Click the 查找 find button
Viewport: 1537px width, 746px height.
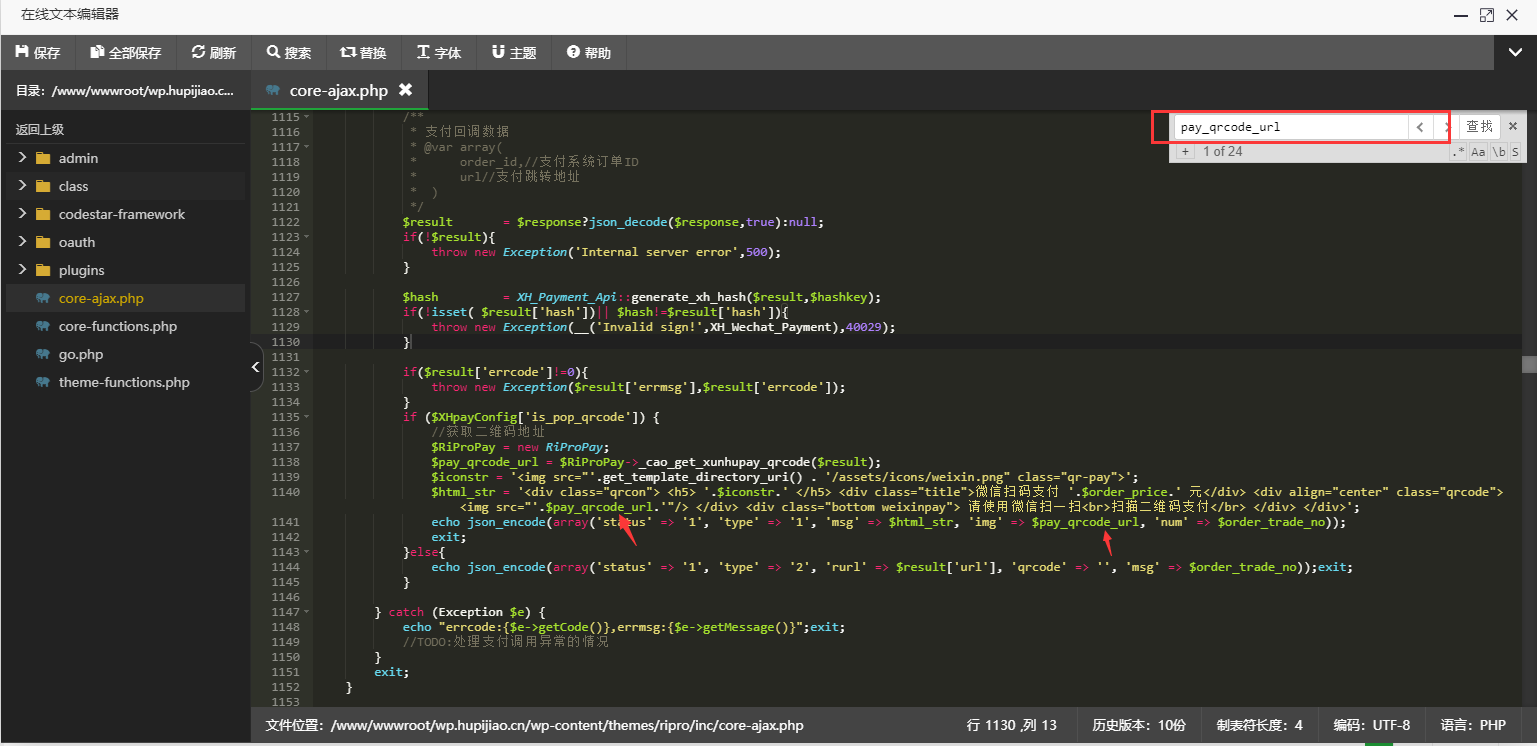[x=1479, y=127]
